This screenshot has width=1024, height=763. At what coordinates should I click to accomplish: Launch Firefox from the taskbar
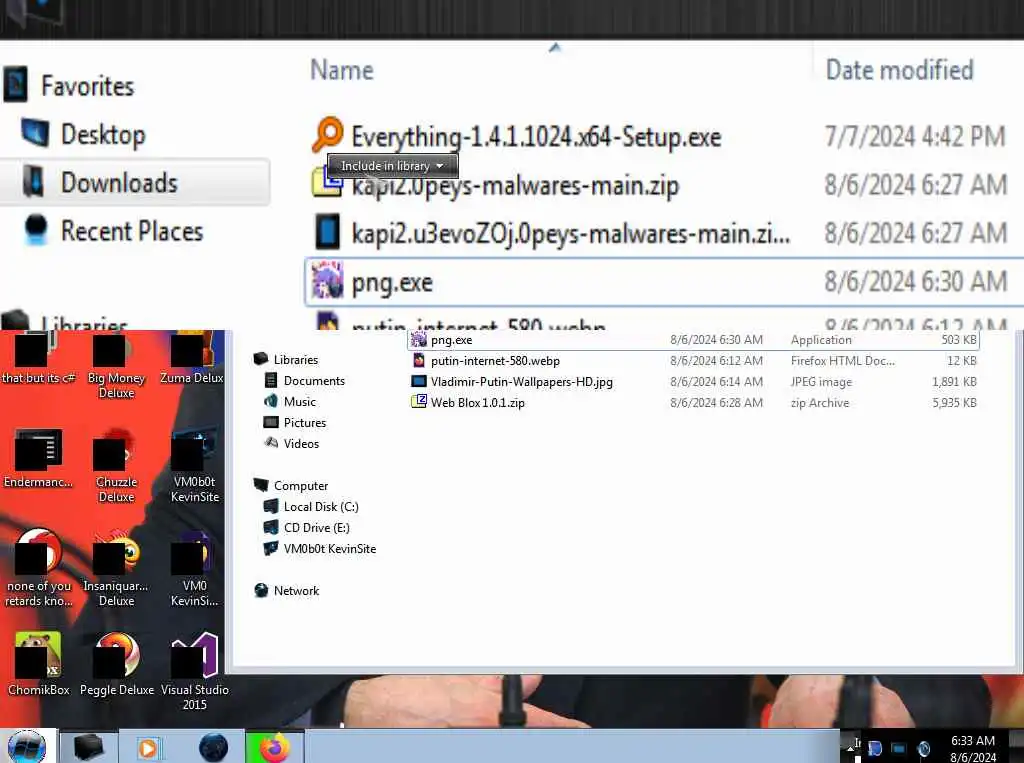274,747
